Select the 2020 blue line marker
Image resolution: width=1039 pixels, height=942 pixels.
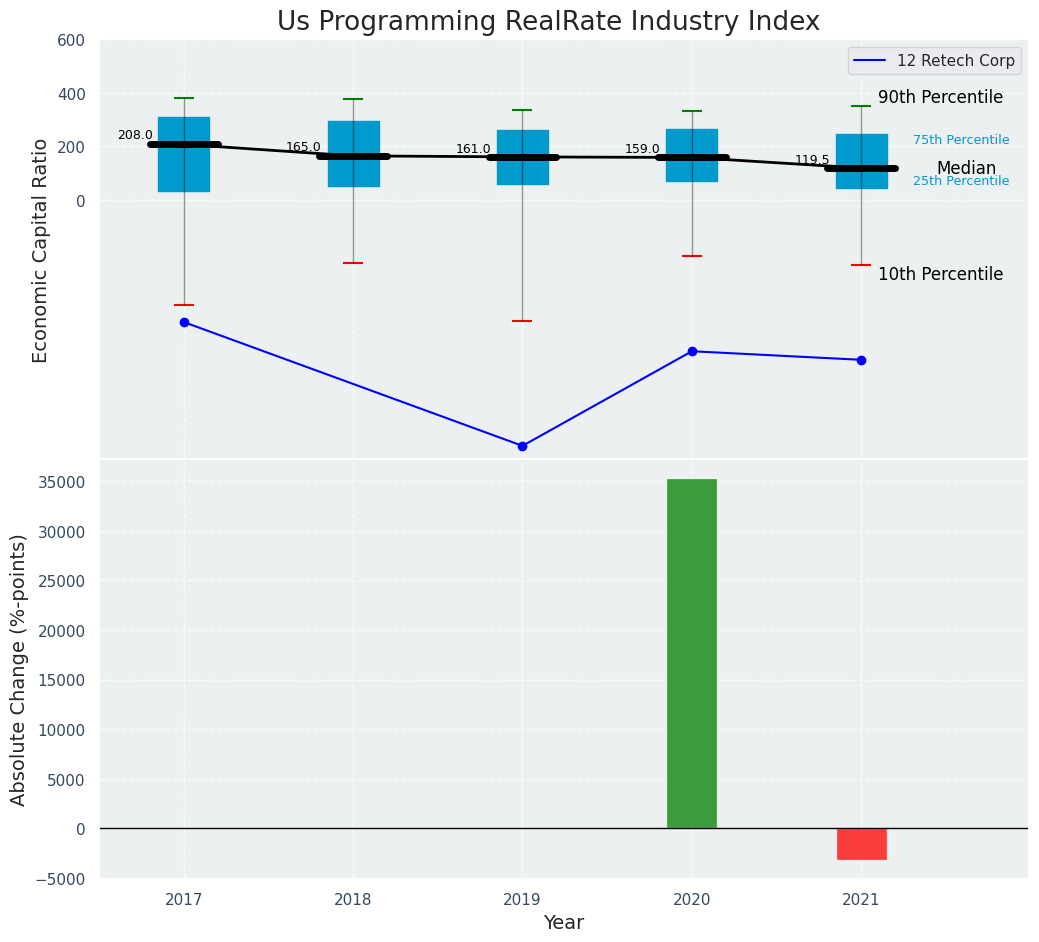click(692, 351)
